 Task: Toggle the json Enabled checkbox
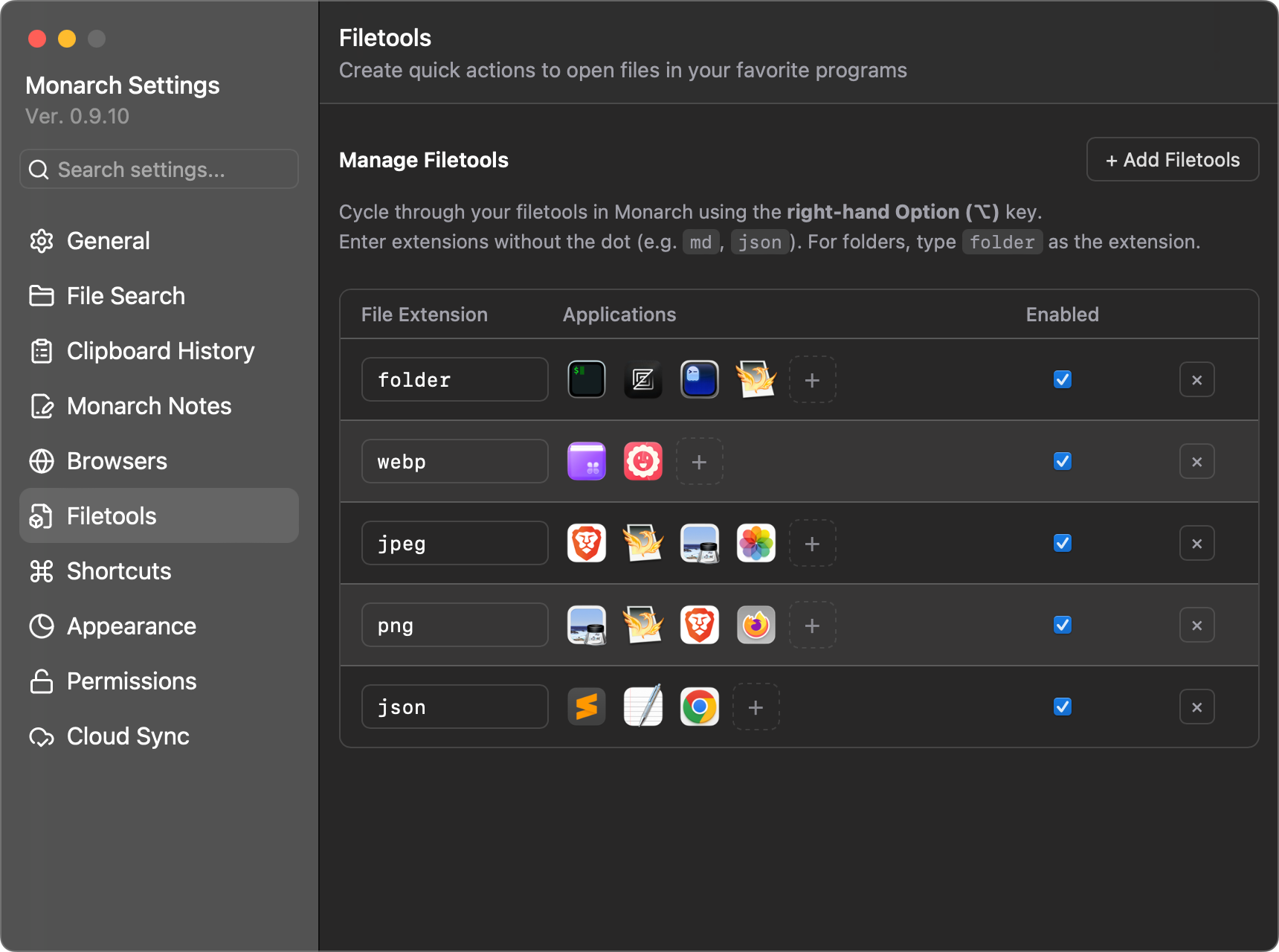pyautogui.click(x=1063, y=707)
